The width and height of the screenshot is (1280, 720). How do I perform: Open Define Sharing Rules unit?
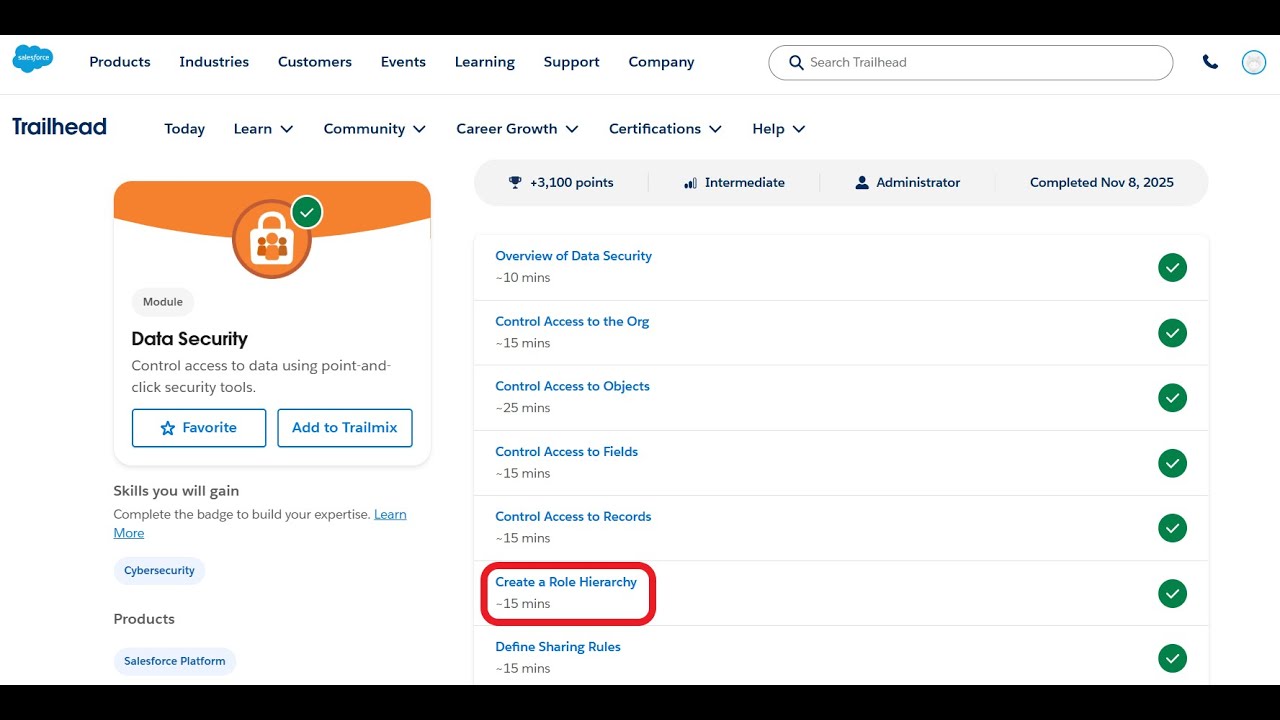pyautogui.click(x=558, y=647)
